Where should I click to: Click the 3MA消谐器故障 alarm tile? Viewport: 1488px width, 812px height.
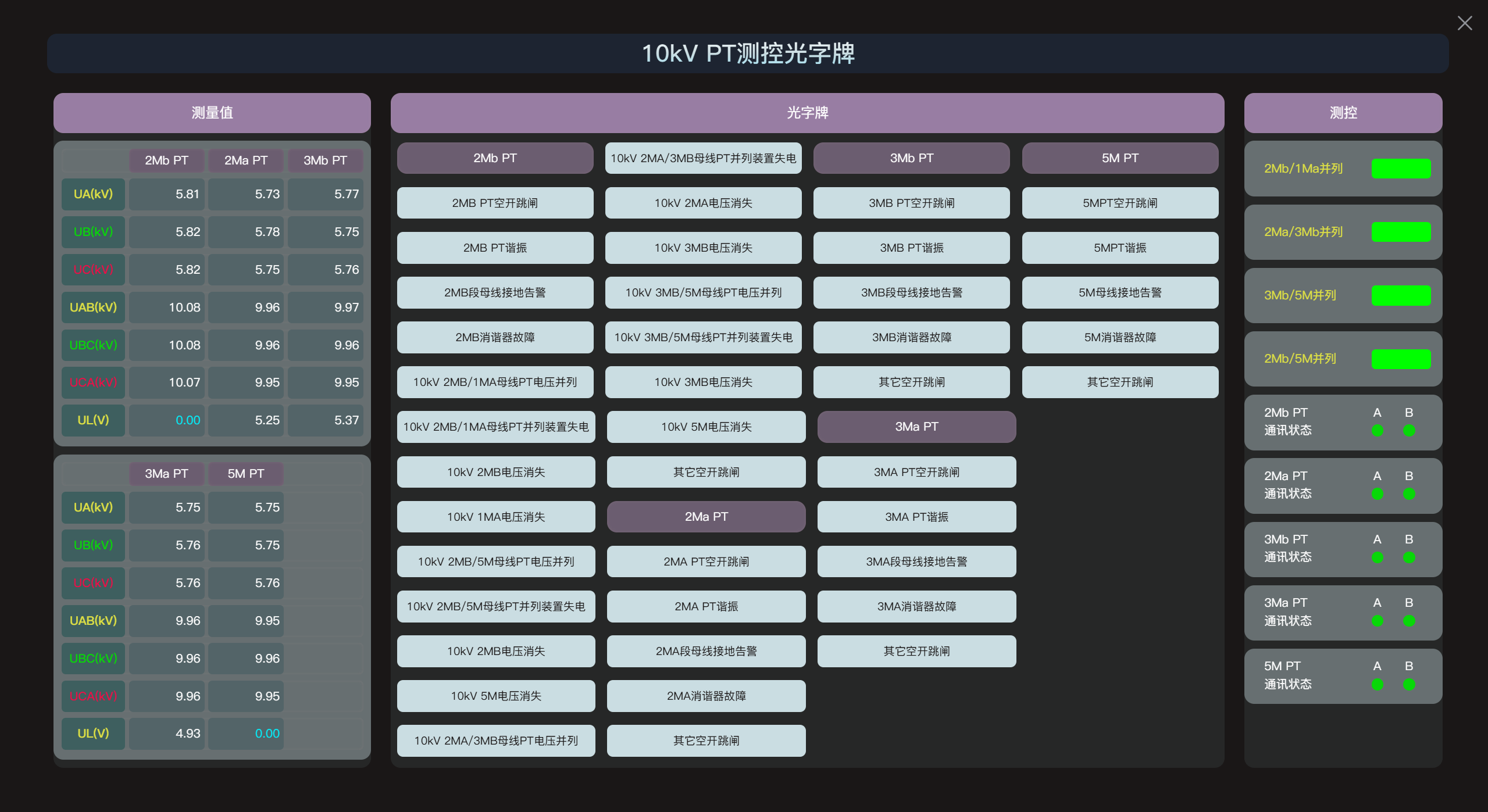tap(916, 606)
